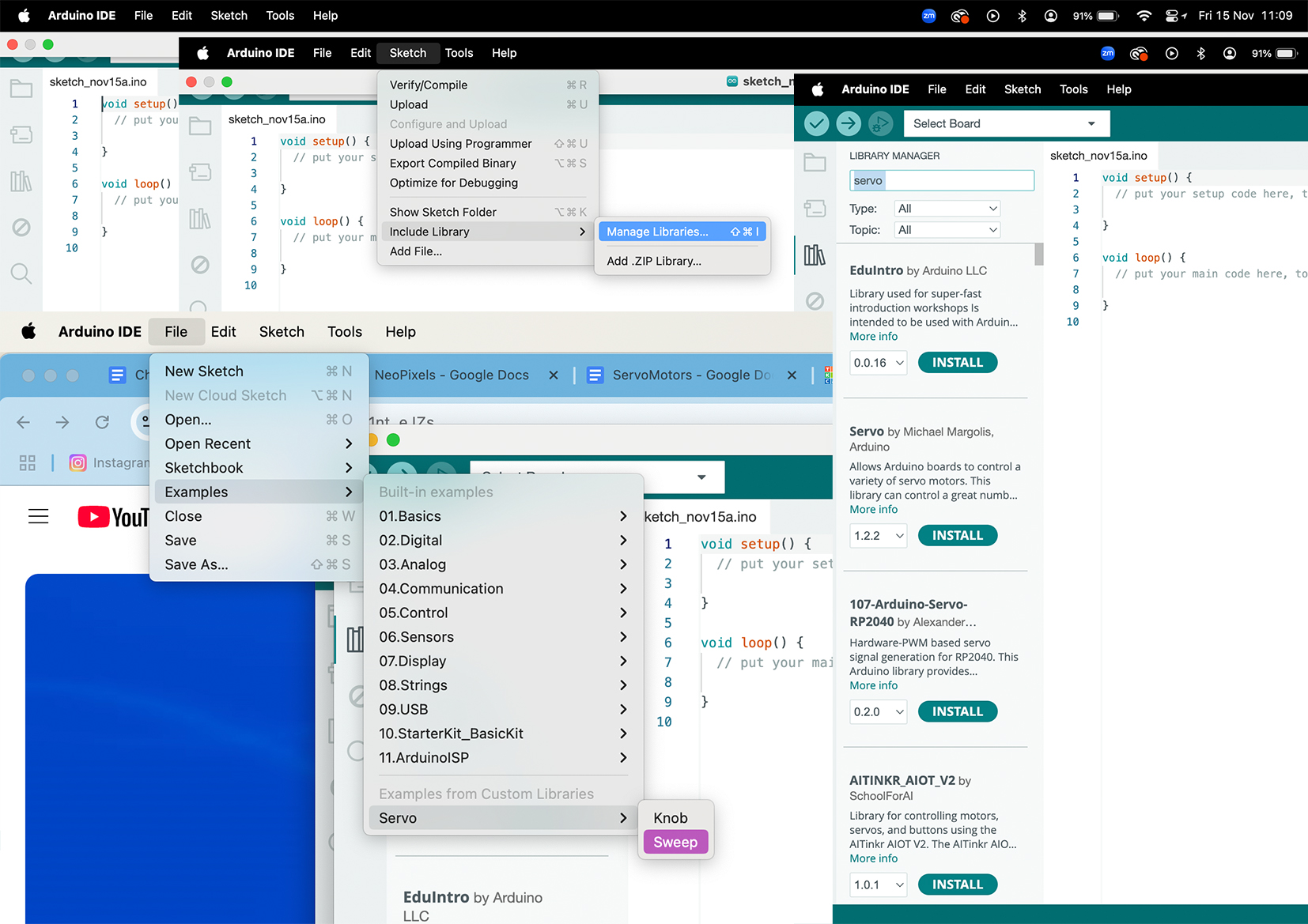This screenshot has width=1308, height=924.
Task: Install the AITINKR_AIOT_V2 library
Action: tap(958, 885)
